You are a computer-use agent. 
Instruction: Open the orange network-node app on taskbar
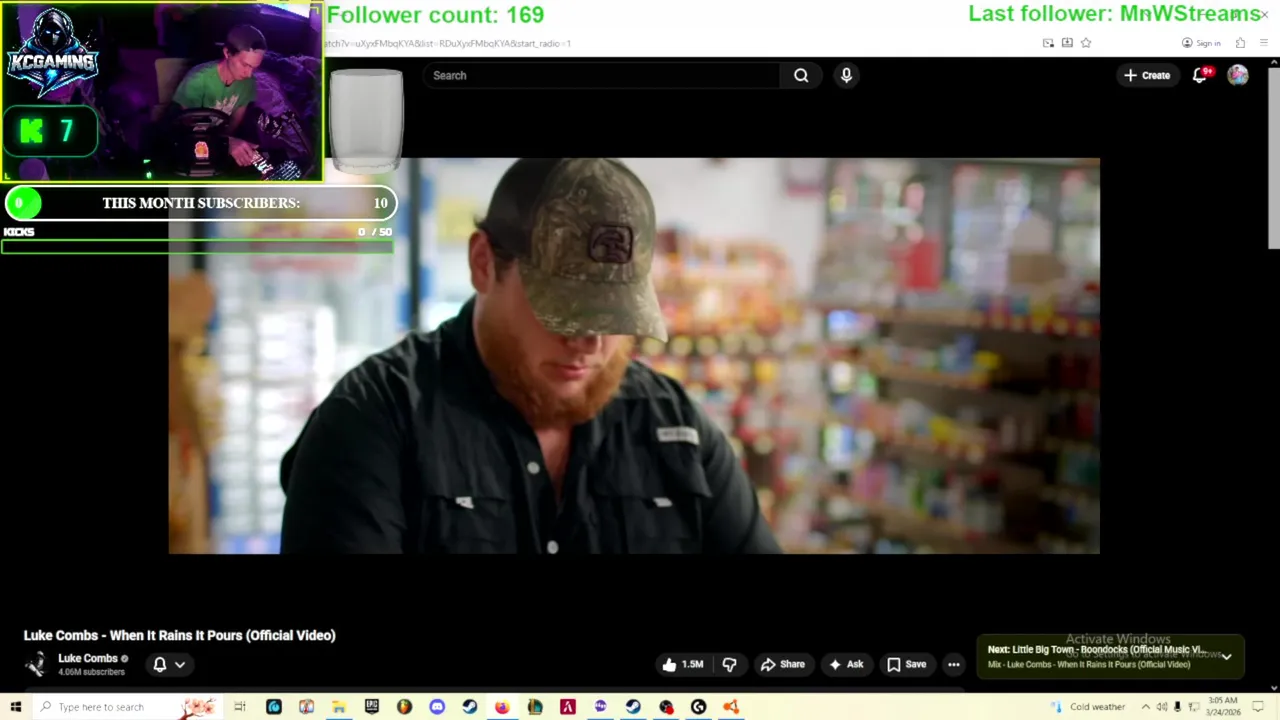[x=731, y=707]
